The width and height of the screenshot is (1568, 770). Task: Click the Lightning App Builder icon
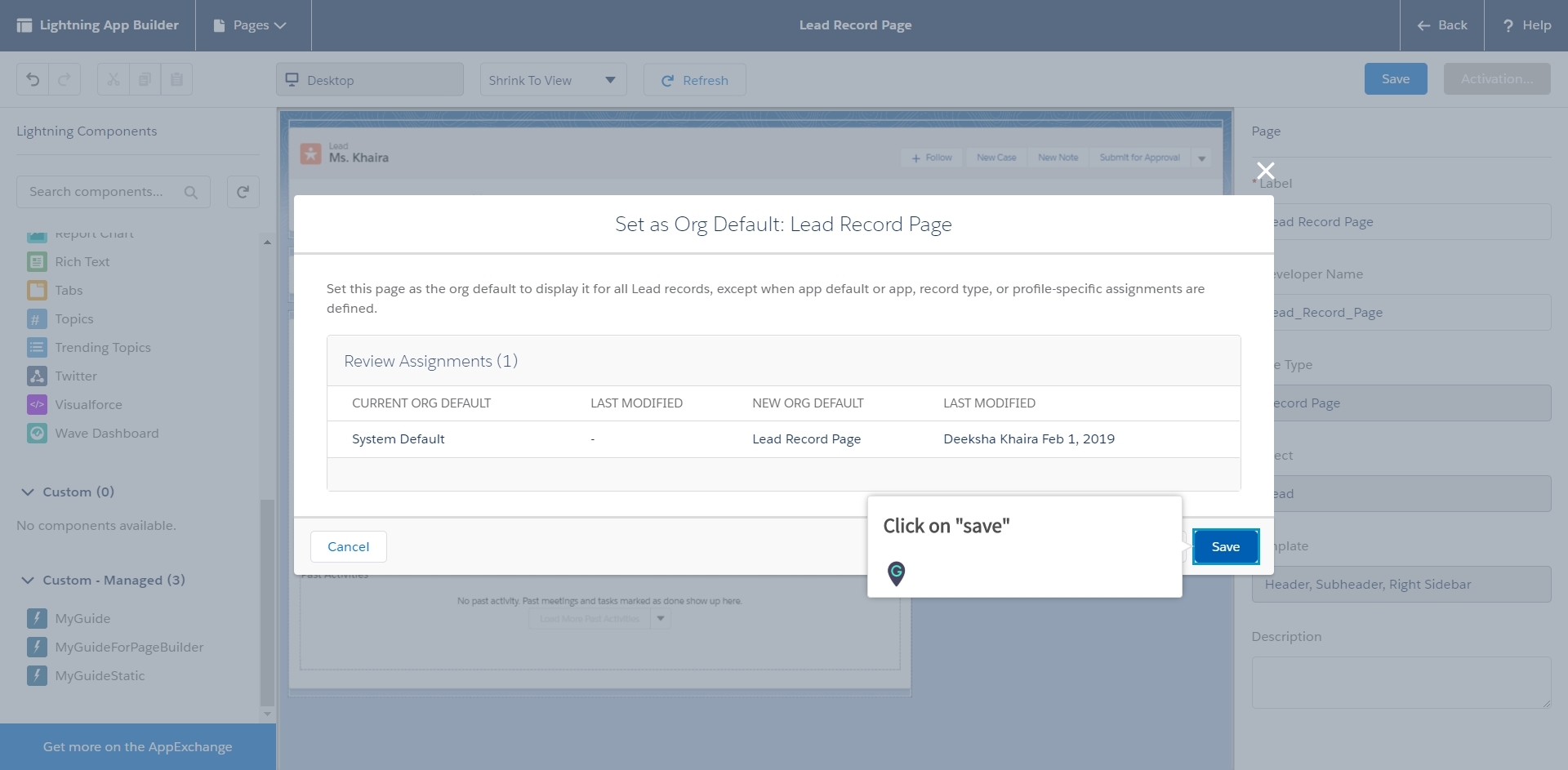point(24,25)
